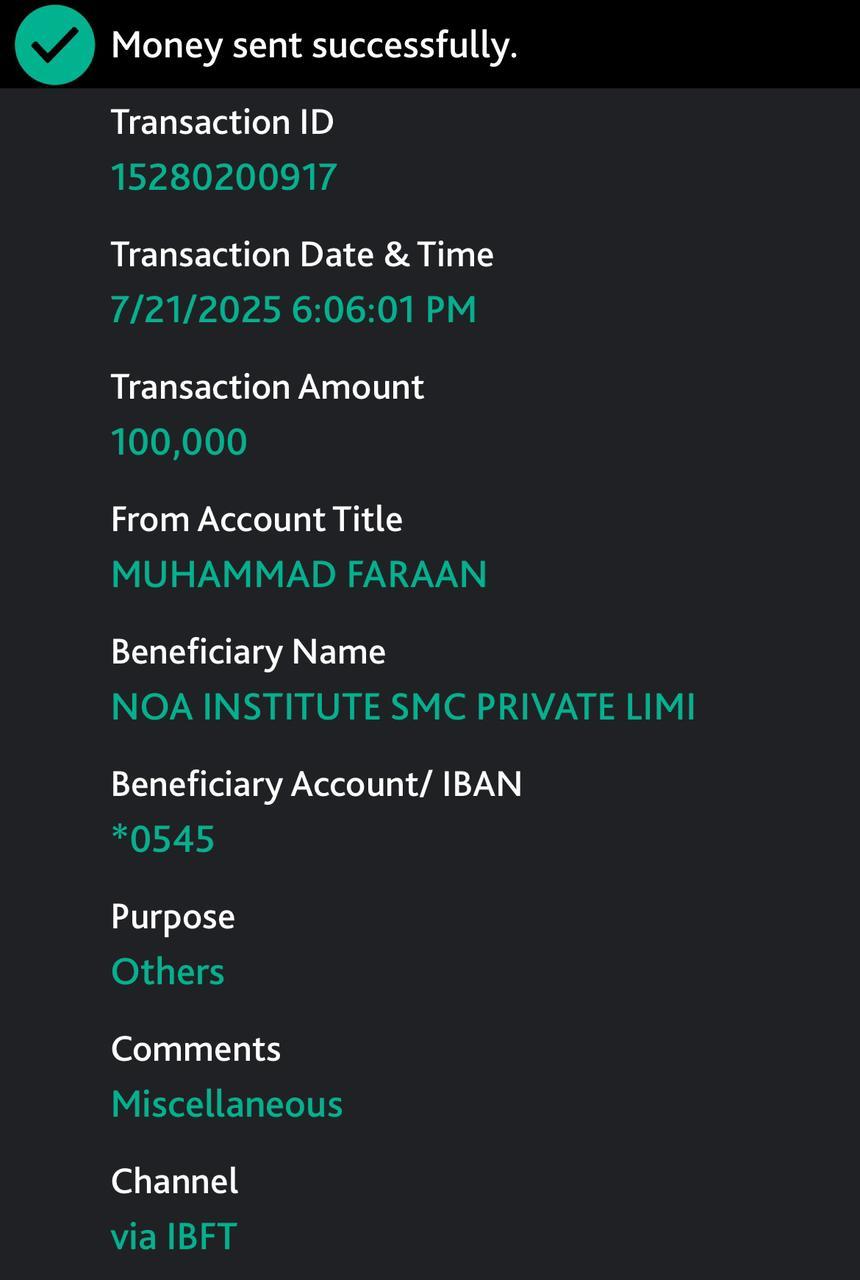Screen dimensions: 860x1280
Task: Tap the 100,000 amount value
Action: (179, 442)
